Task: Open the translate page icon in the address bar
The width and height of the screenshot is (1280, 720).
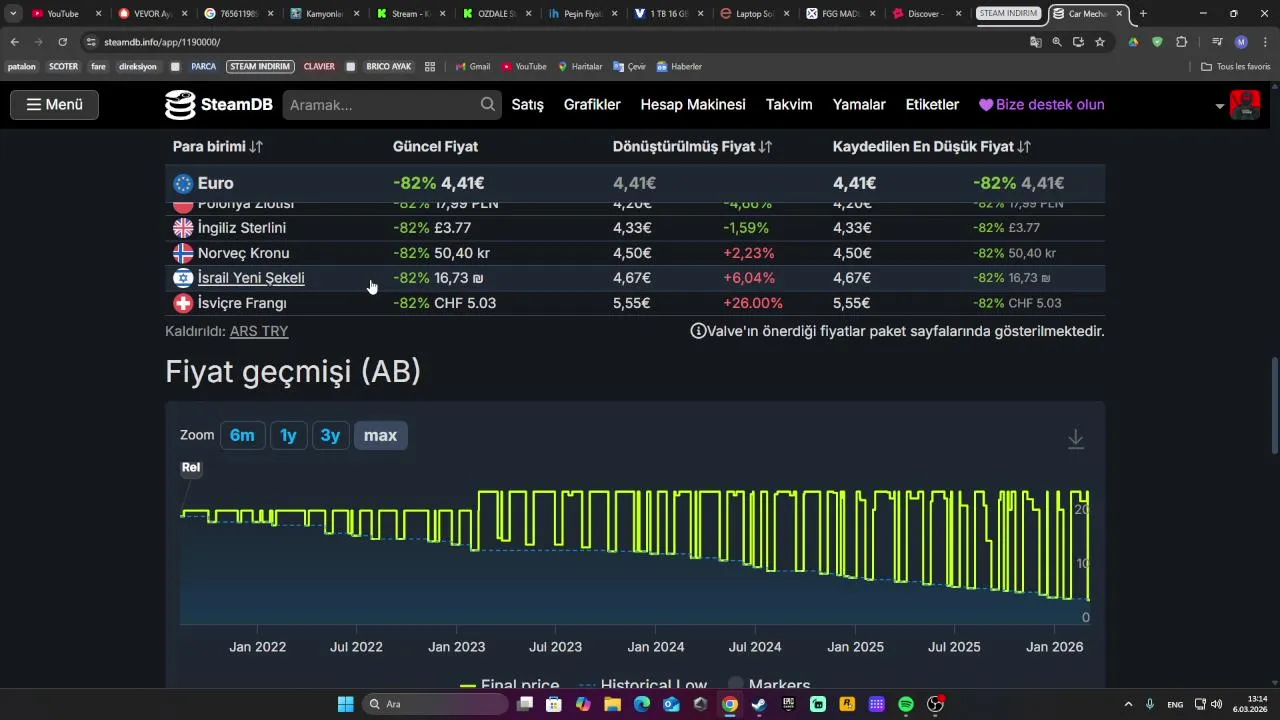Action: point(1036,42)
